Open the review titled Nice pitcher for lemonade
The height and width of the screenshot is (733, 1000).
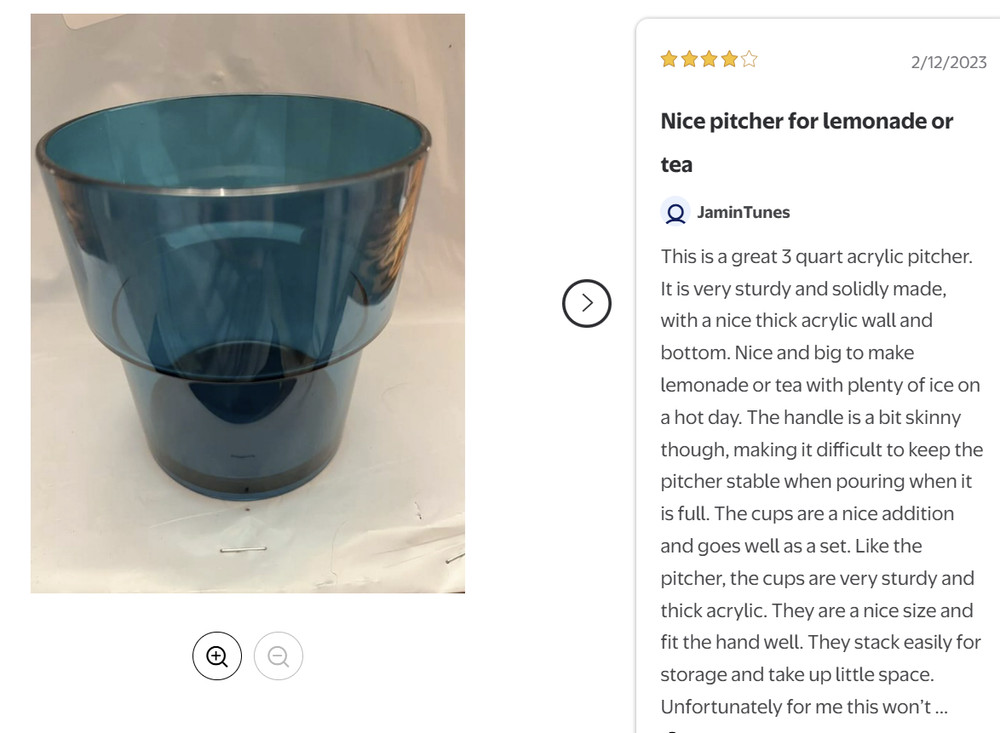click(805, 120)
